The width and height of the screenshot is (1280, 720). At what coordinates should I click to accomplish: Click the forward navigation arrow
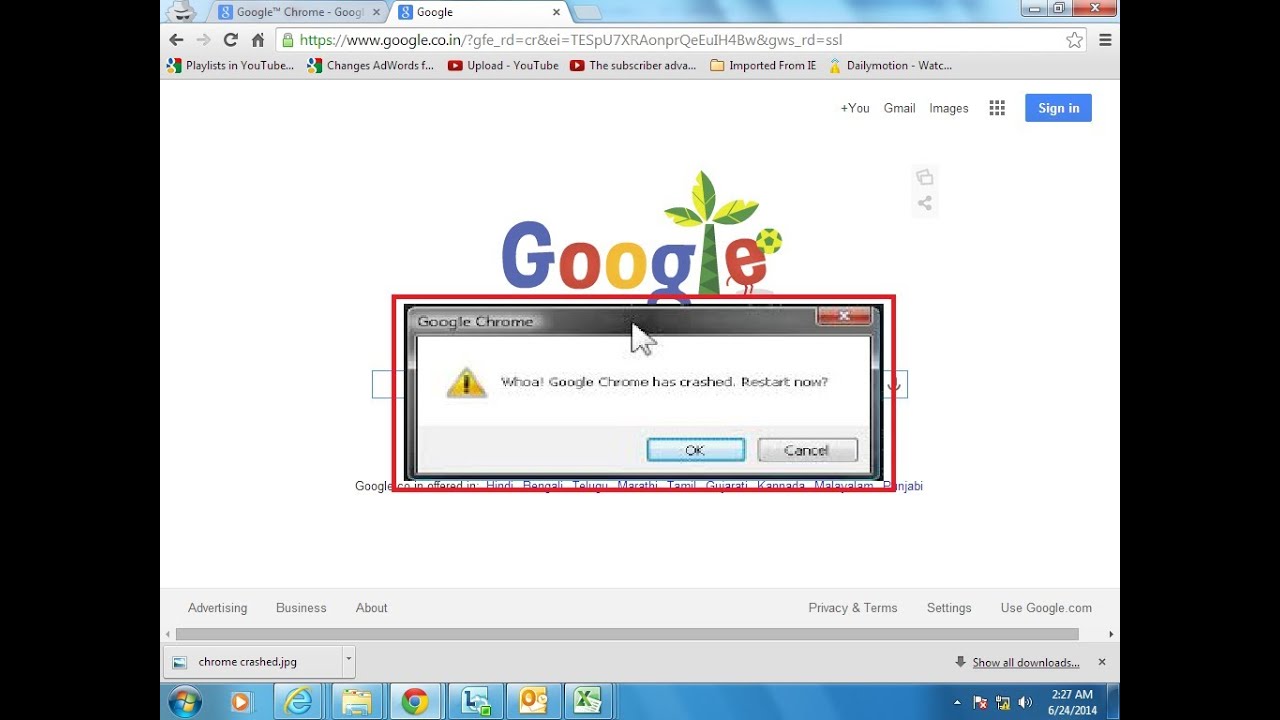tap(204, 40)
